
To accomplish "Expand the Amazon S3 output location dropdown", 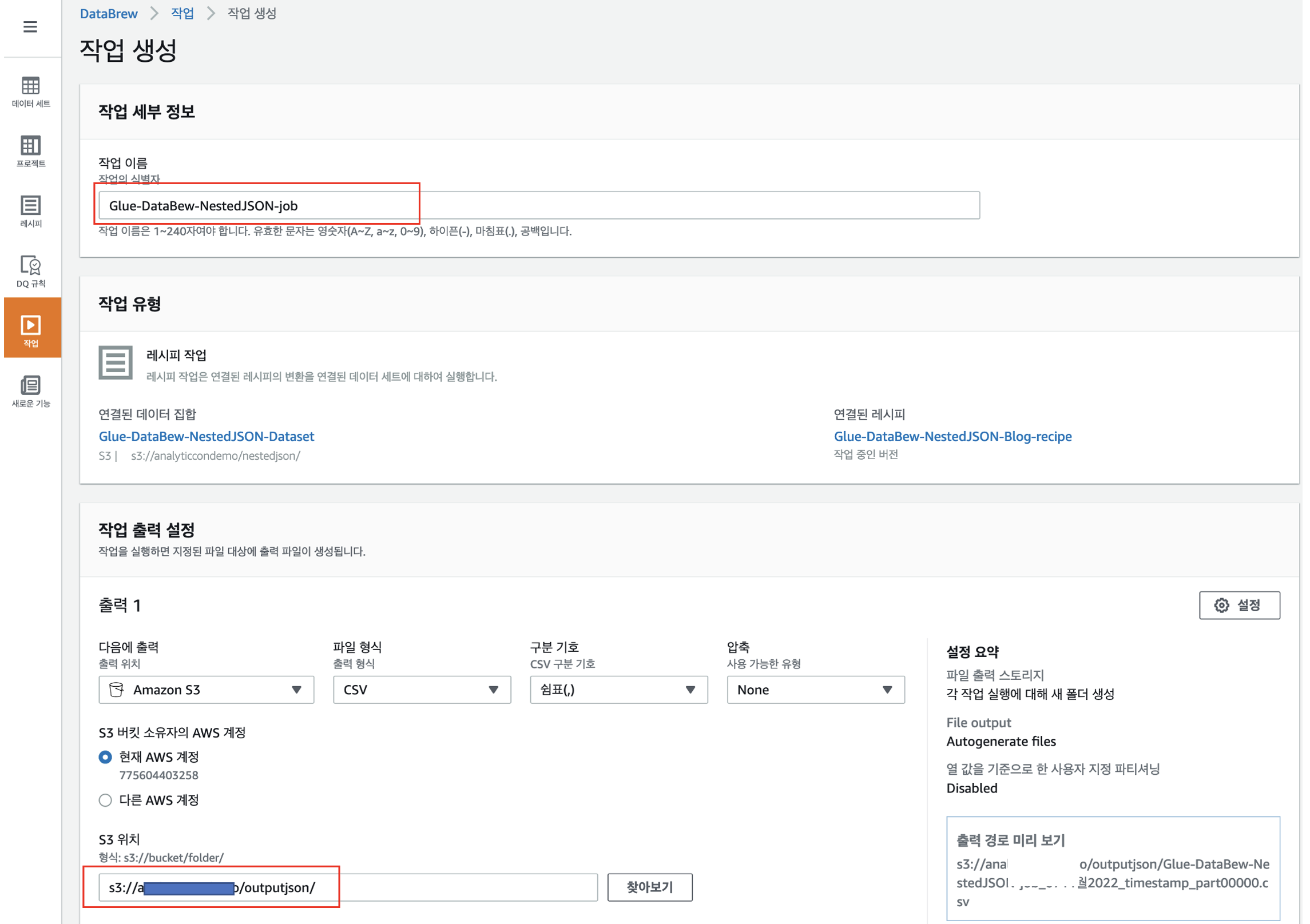I will 206,690.
